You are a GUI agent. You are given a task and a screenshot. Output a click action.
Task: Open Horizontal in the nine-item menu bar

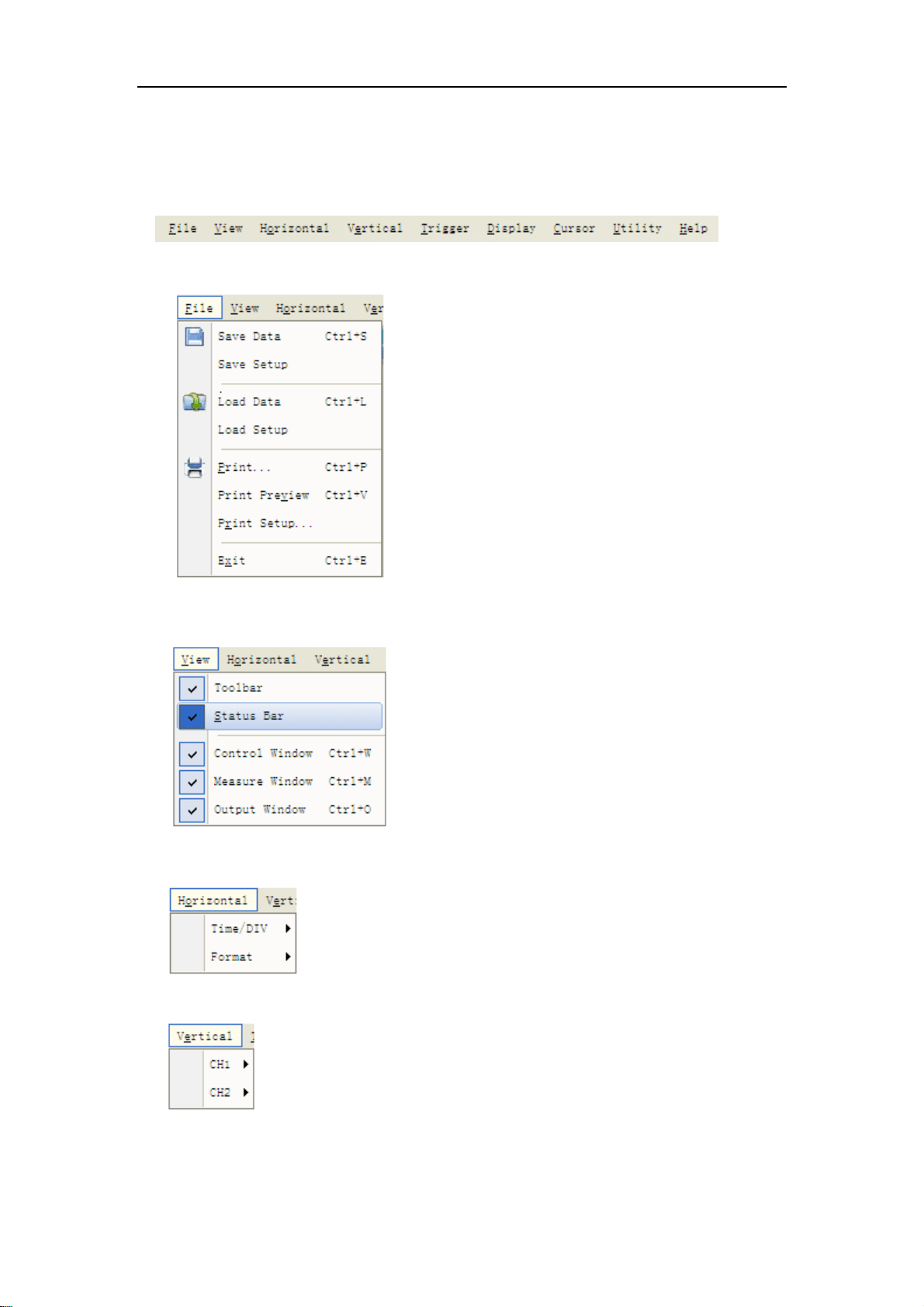pyautogui.click(x=294, y=229)
